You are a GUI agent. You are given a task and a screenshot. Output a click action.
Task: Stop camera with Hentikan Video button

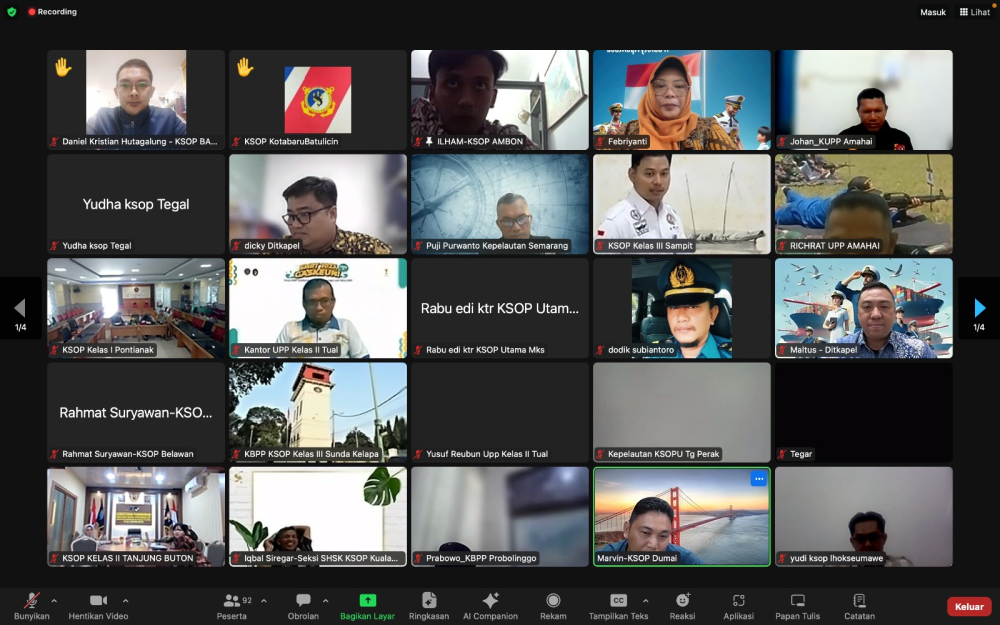[x=98, y=606]
